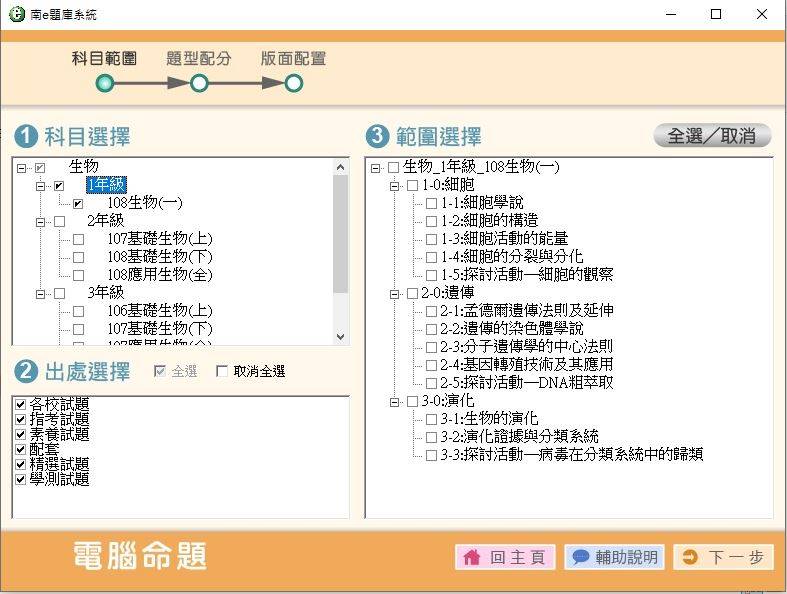Collapse the 1年級 tree node
The height and width of the screenshot is (594, 787).
click(40, 186)
